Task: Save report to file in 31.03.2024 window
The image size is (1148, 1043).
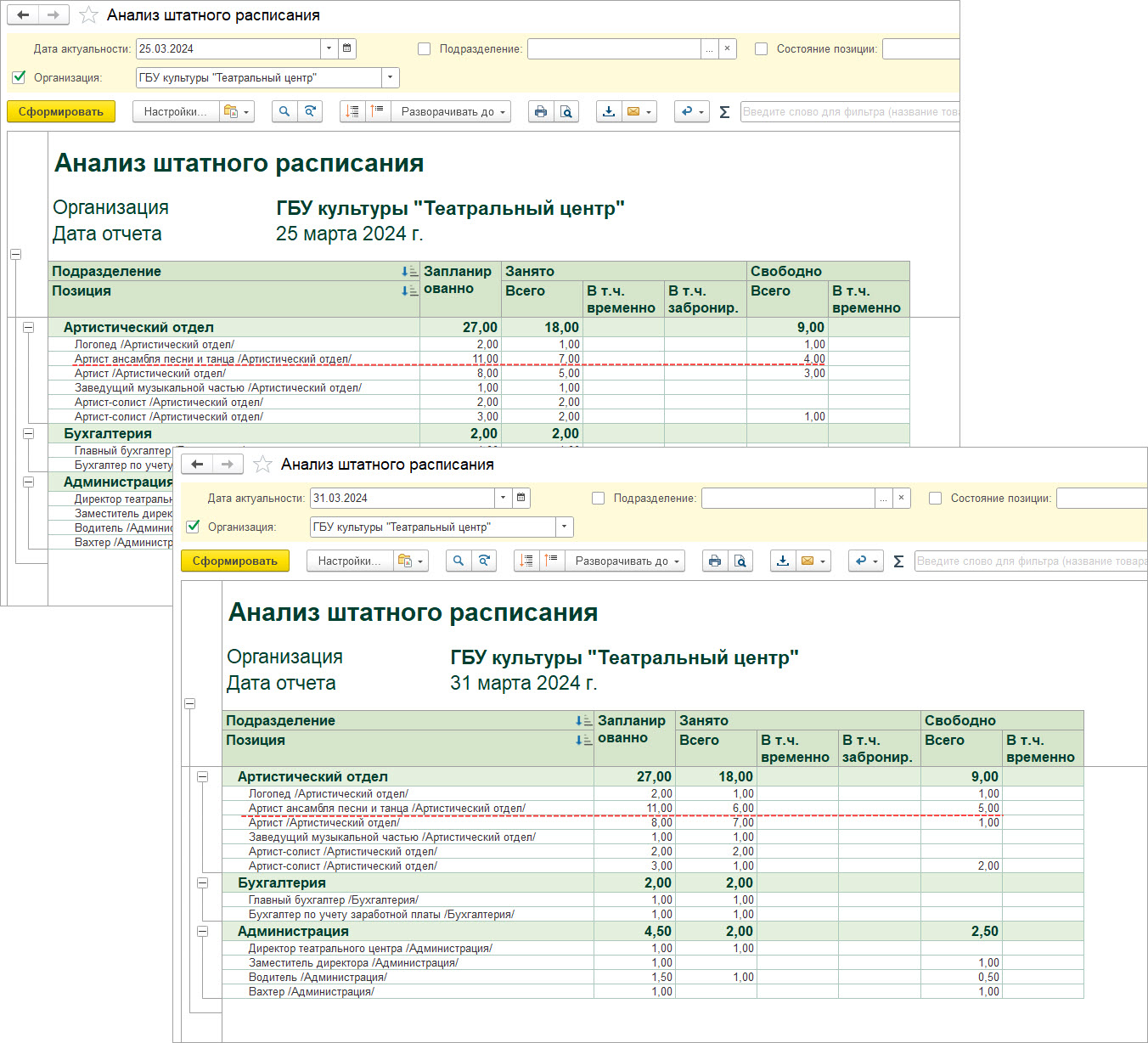Action: [x=783, y=561]
